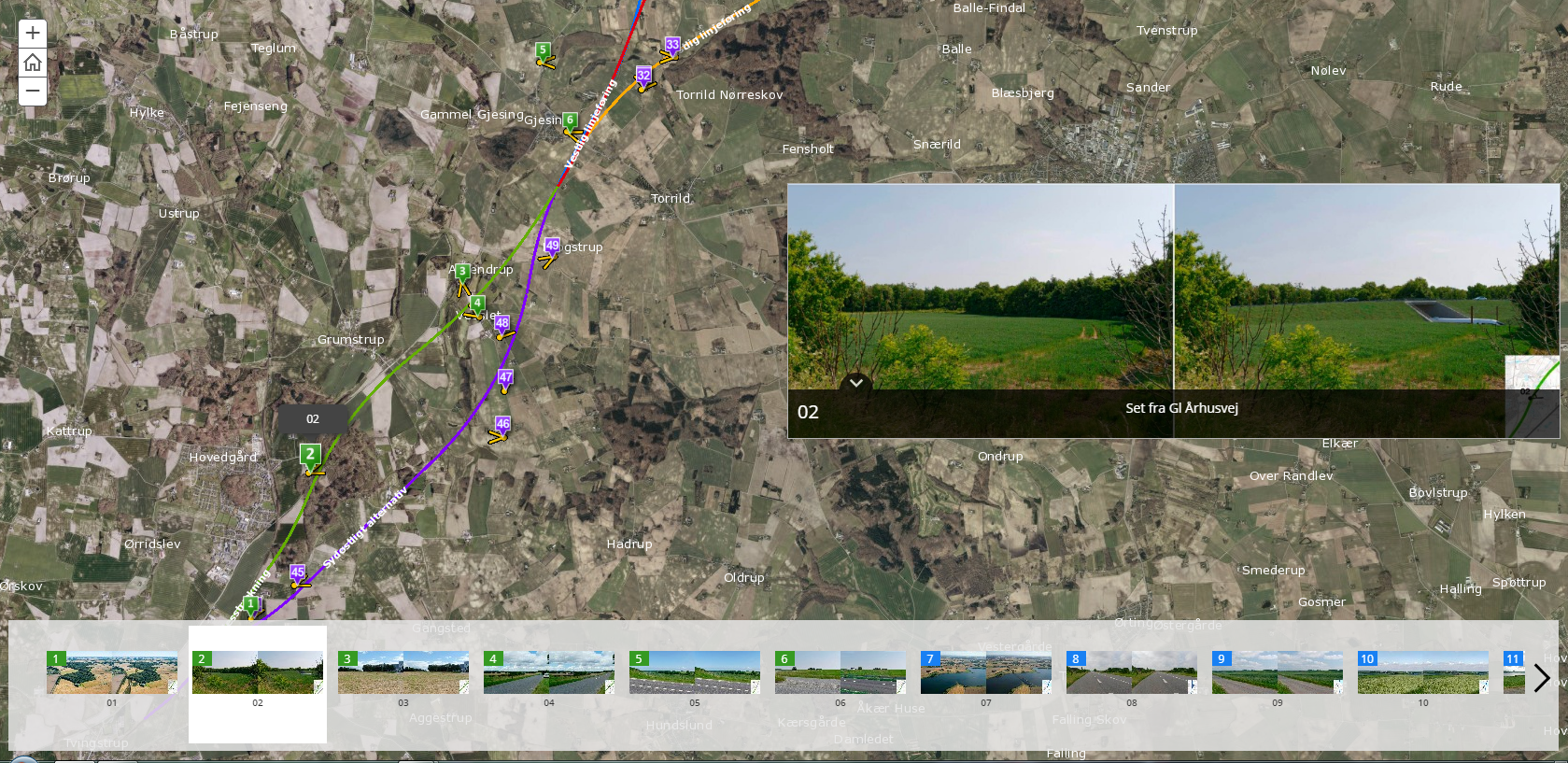Collapse photo panel with down chevron
The width and height of the screenshot is (1568, 763).
coord(855,383)
